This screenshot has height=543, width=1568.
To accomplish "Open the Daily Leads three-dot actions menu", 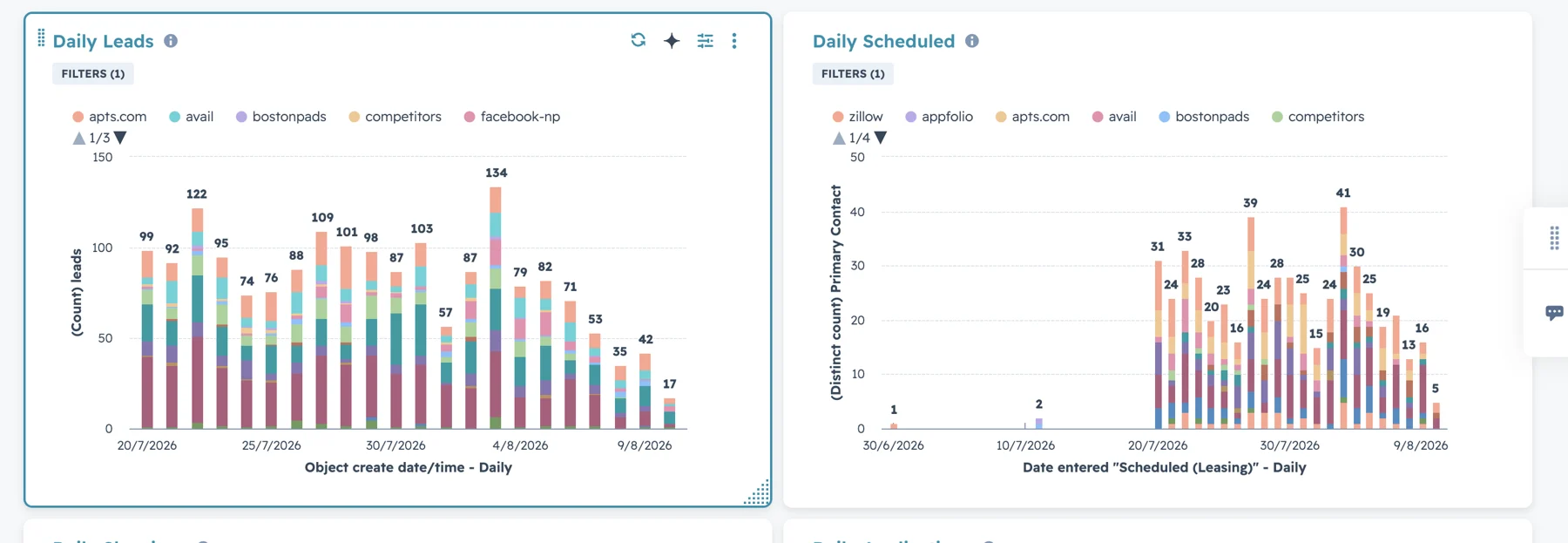I will click(x=734, y=40).
